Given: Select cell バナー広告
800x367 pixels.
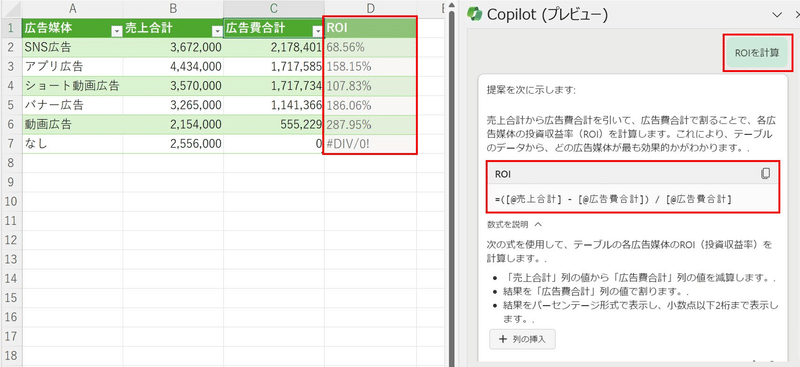Looking at the screenshot, I should point(72,106).
